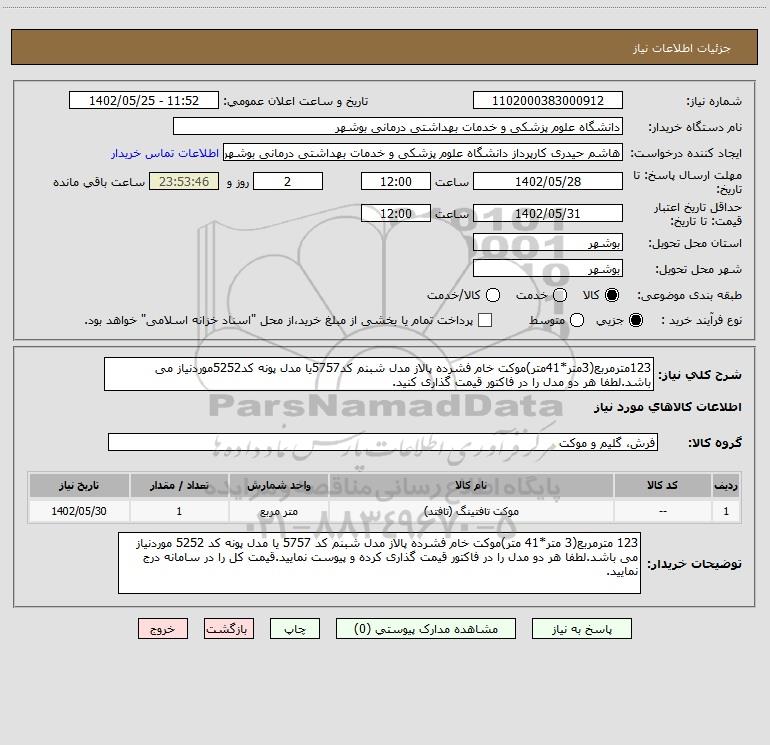
Task: Click the شماره نیاز field 1102000383000912
Action: [548, 101]
